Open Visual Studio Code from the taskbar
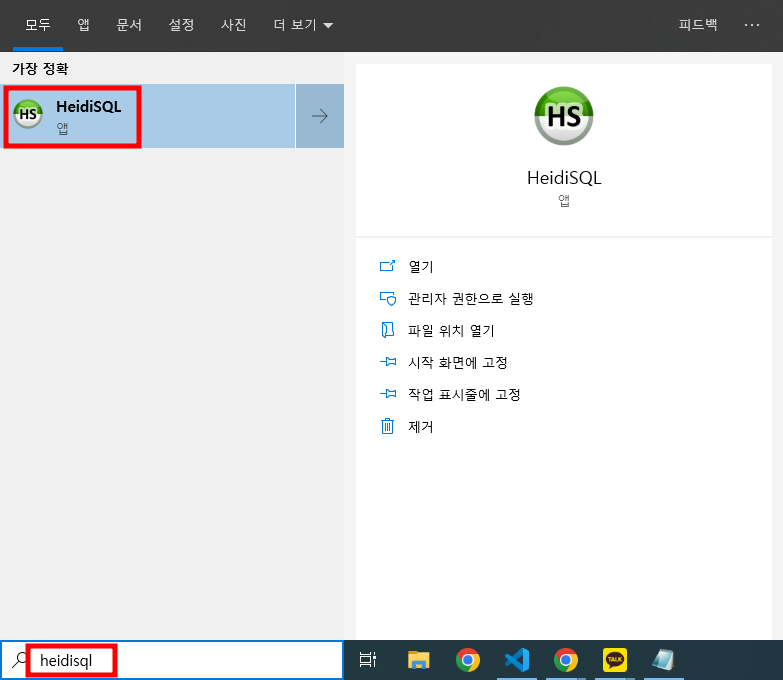This screenshot has height=680, width=783. 517,660
